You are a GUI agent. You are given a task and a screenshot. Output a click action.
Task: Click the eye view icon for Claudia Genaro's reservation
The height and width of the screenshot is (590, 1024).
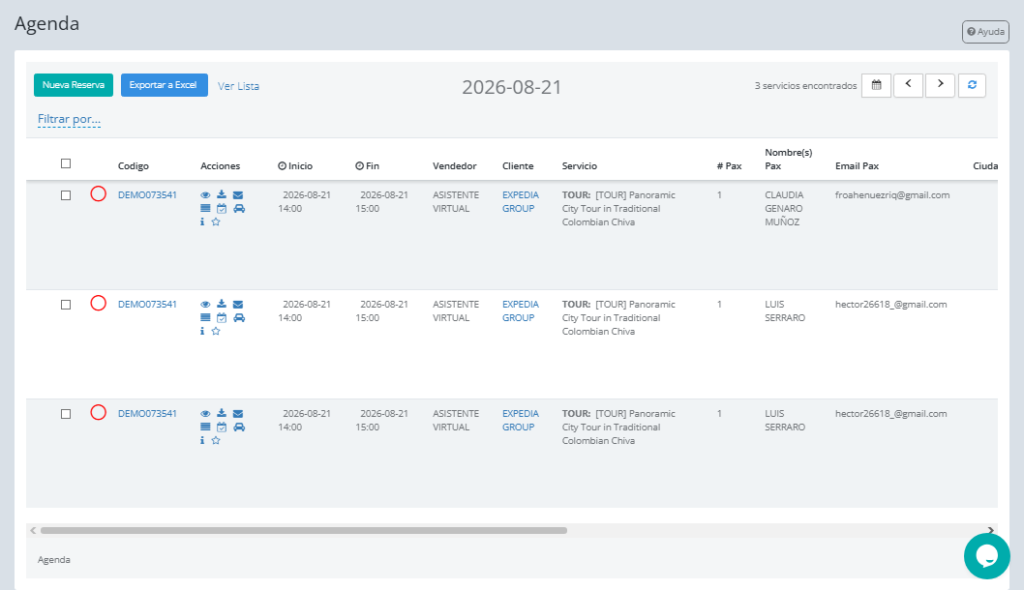205,195
